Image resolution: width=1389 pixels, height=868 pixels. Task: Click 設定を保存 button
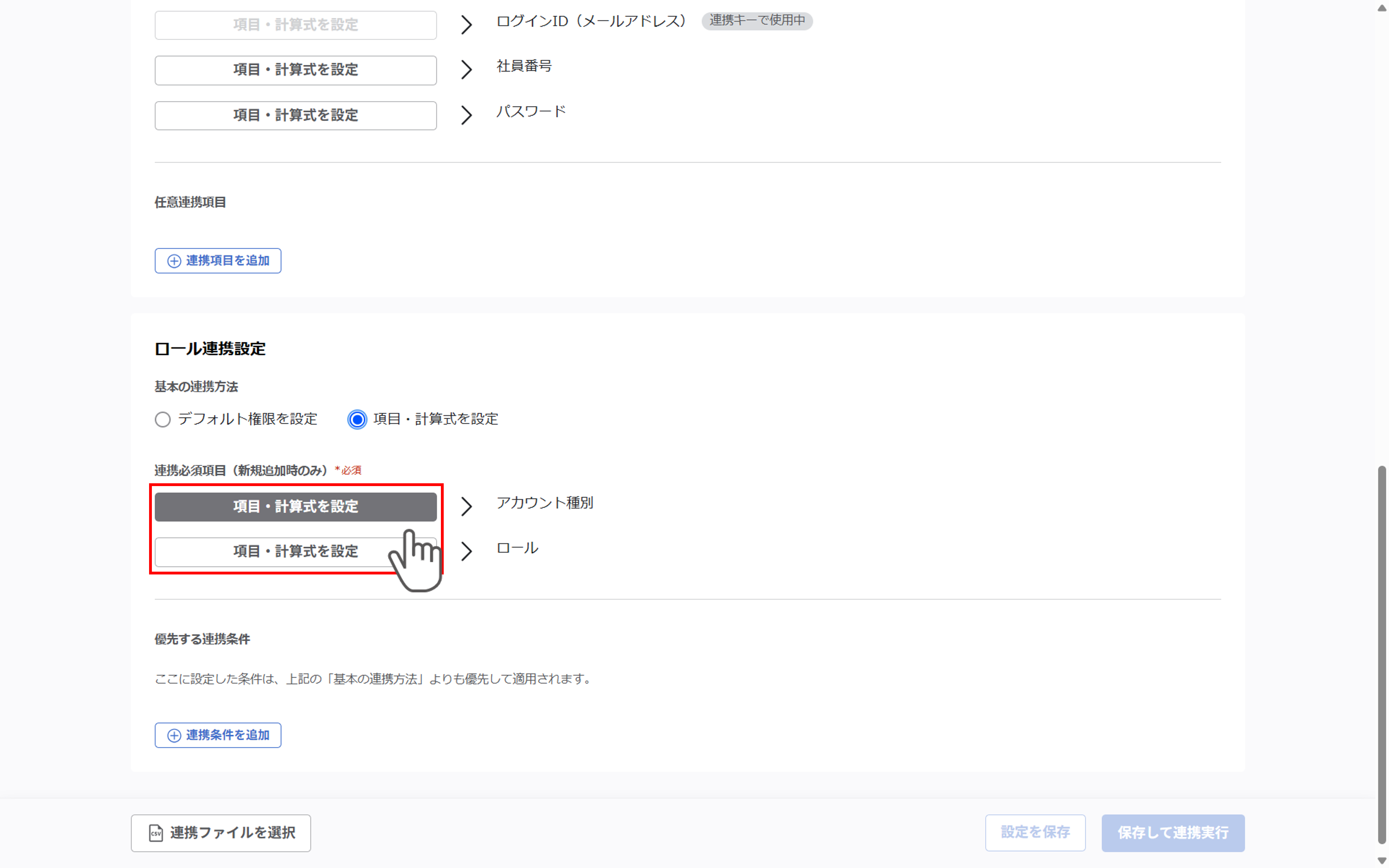(1035, 833)
